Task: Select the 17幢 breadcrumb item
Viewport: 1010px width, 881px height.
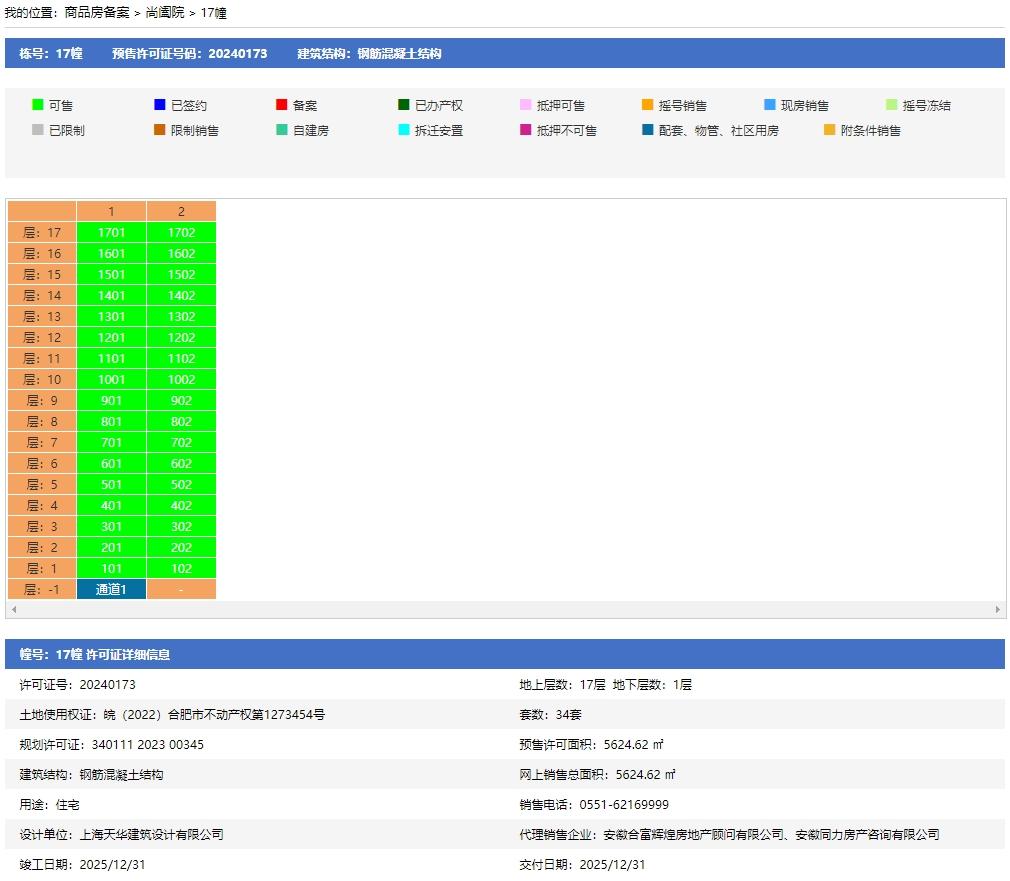Action: 213,13
